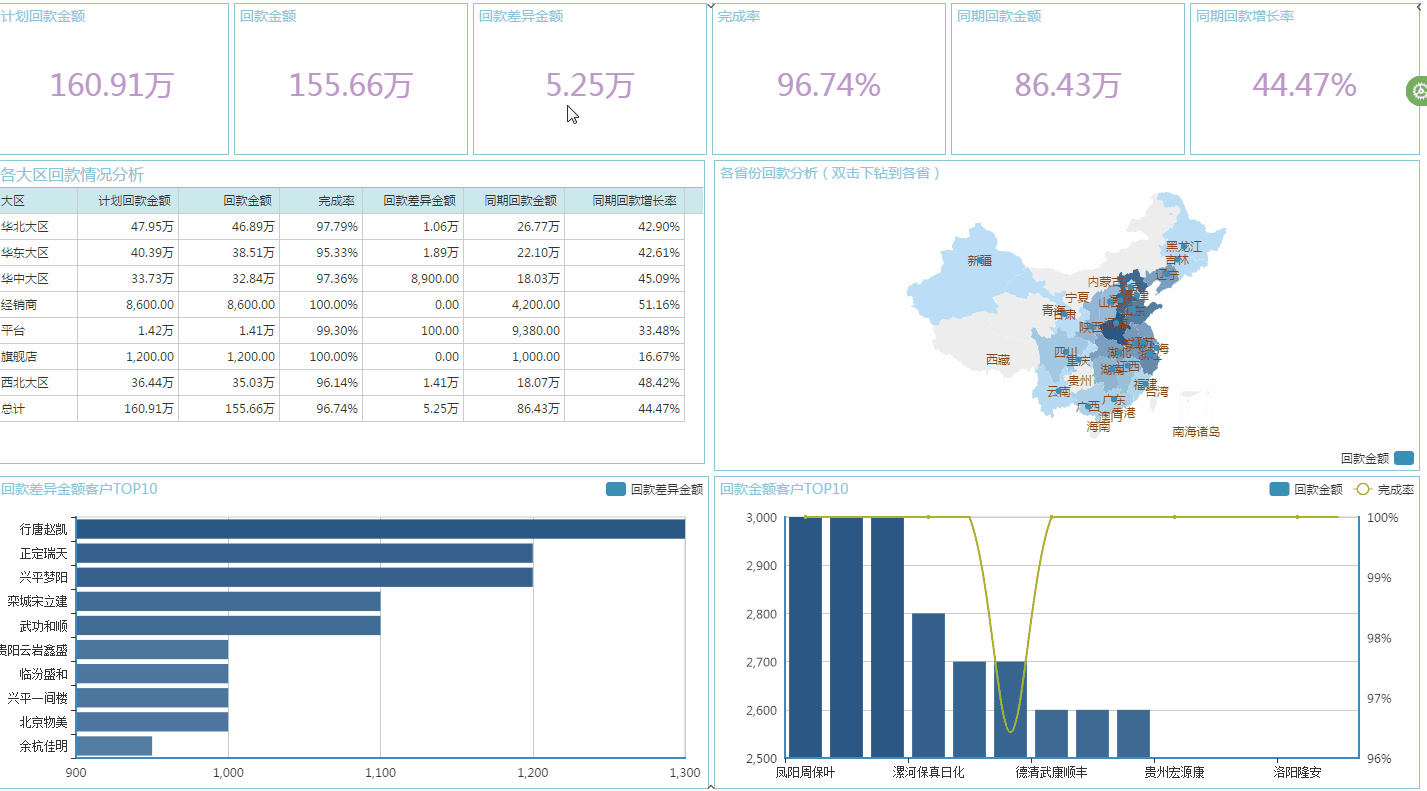The image size is (1427, 791).
Task: Toggle the 回款差异金额 legend series
Action: (616, 490)
